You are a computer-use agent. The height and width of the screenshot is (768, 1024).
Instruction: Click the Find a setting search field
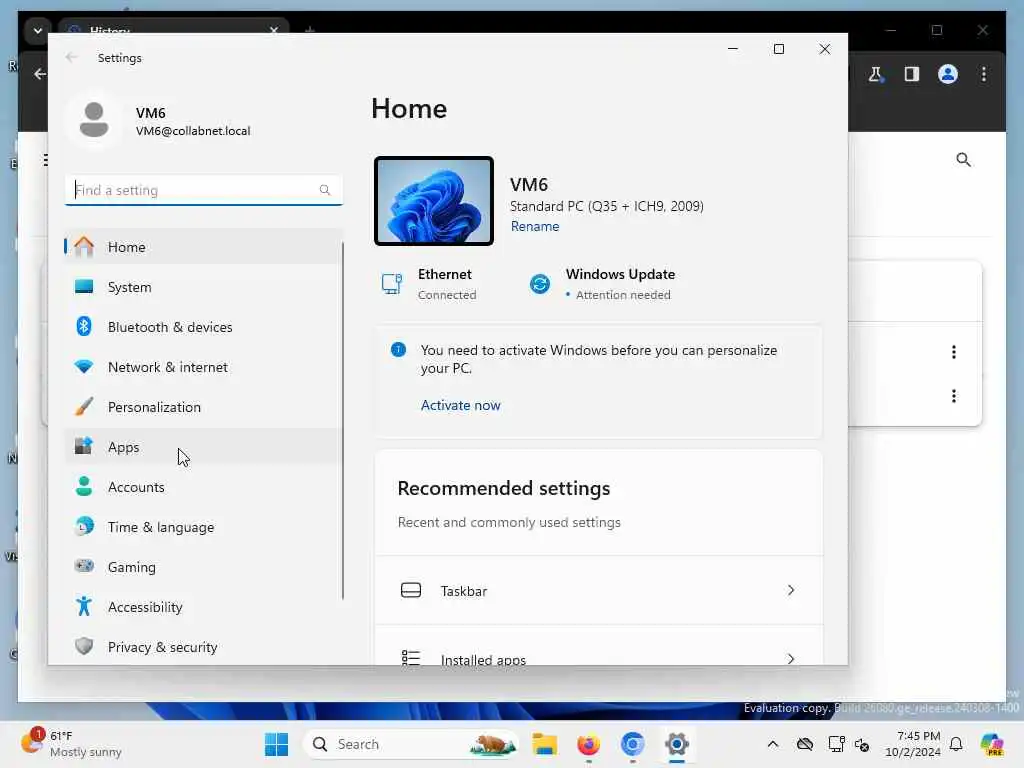[x=203, y=190]
